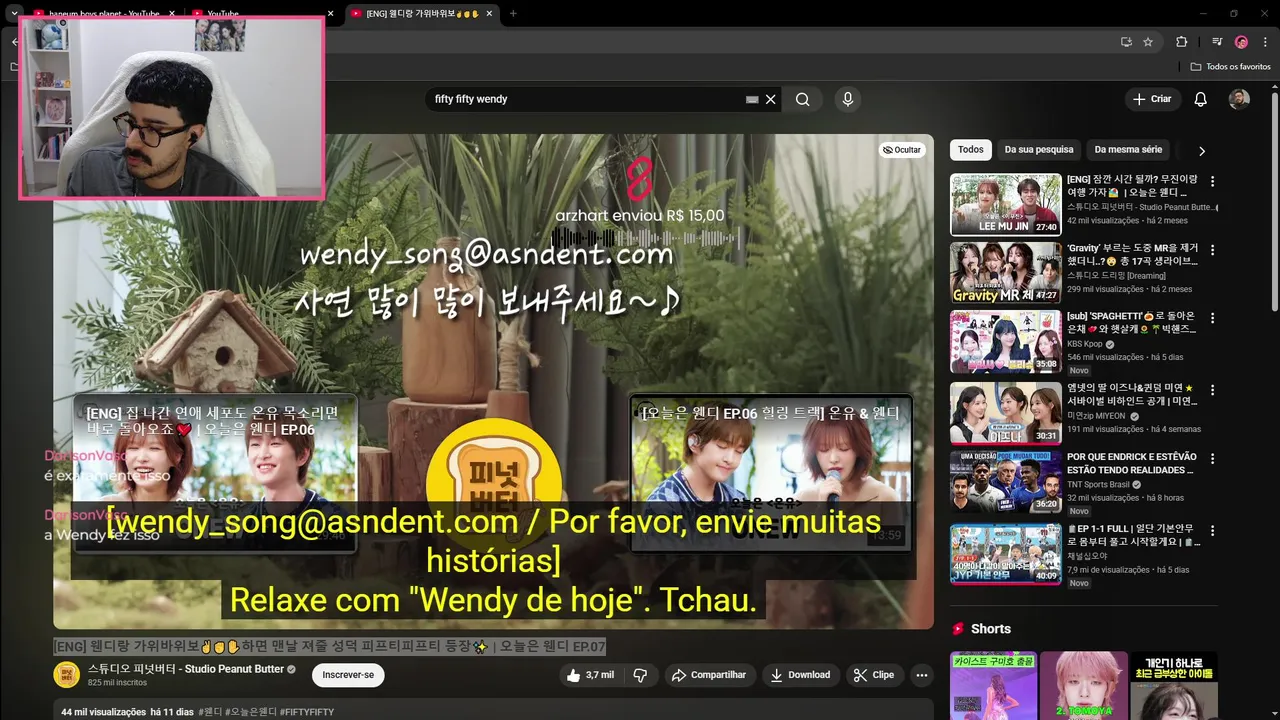Open first Shorts thumbnail 카이스트 구미호
Image resolution: width=1280 pixels, height=720 pixels.
click(993, 686)
